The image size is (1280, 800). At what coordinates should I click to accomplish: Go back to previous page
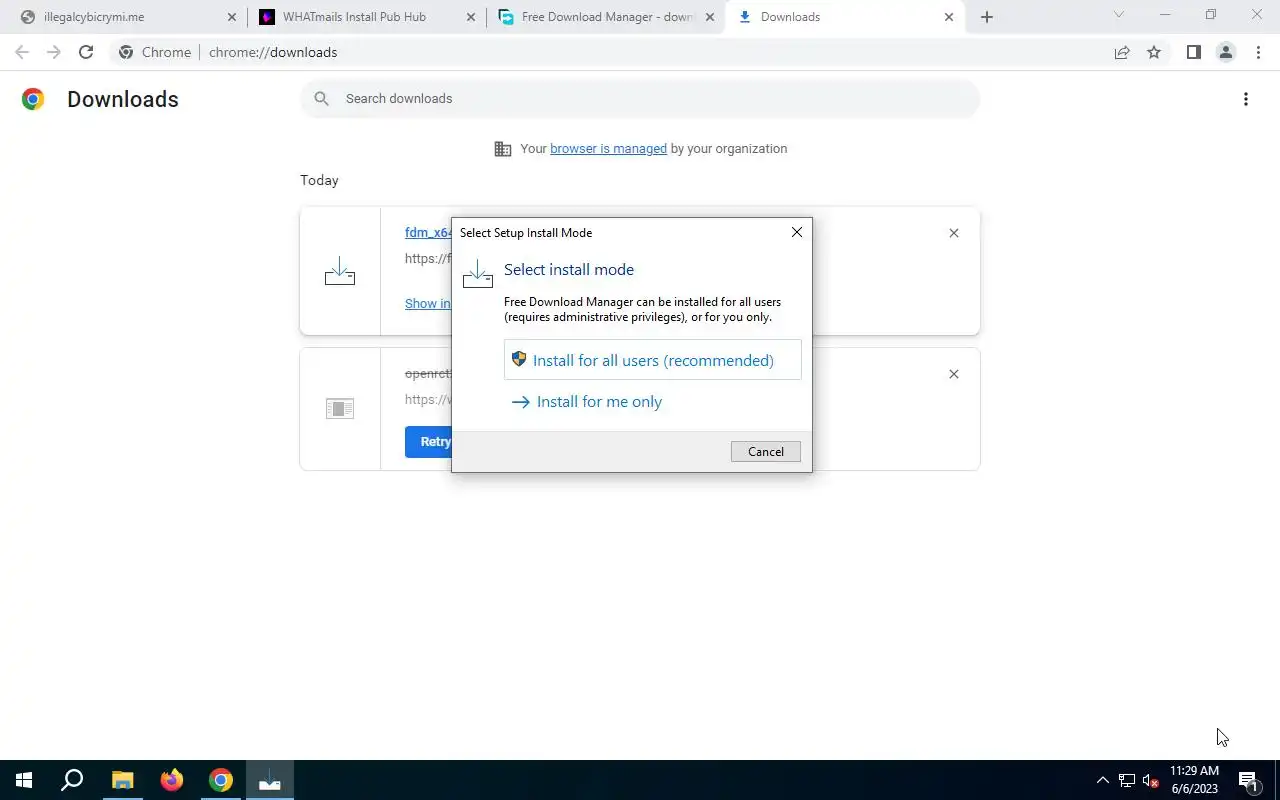tap(22, 52)
